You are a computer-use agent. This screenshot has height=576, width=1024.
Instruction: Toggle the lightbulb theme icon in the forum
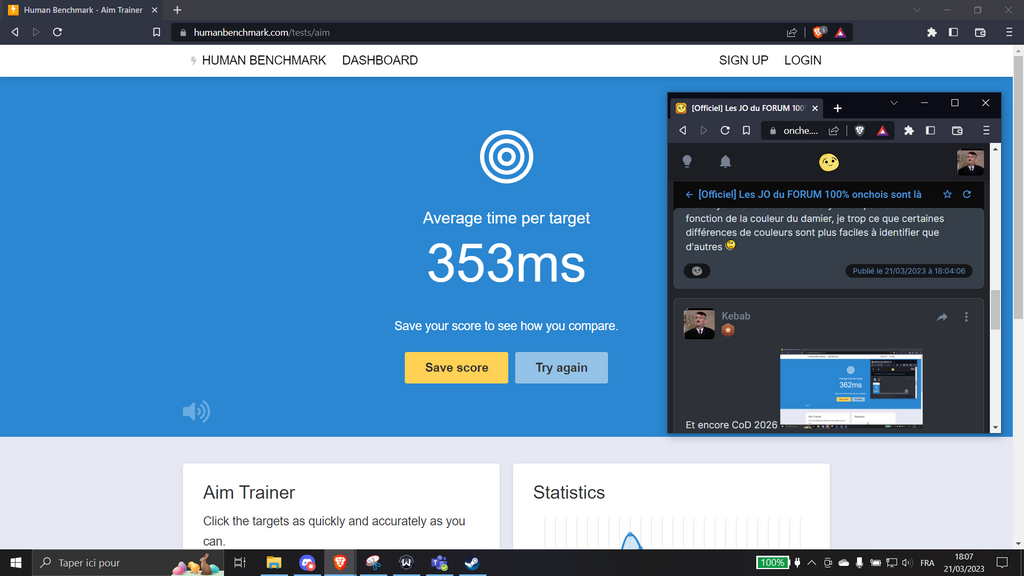pyautogui.click(x=687, y=161)
